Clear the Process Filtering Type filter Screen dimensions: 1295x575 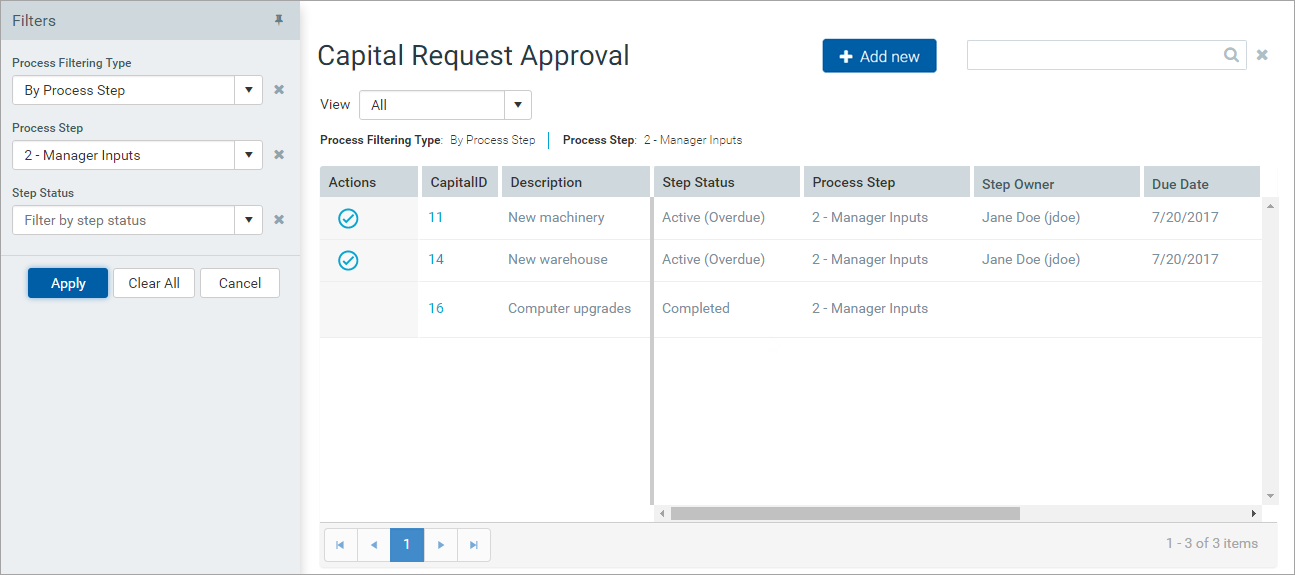pyautogui.click(x=279, y=90)
